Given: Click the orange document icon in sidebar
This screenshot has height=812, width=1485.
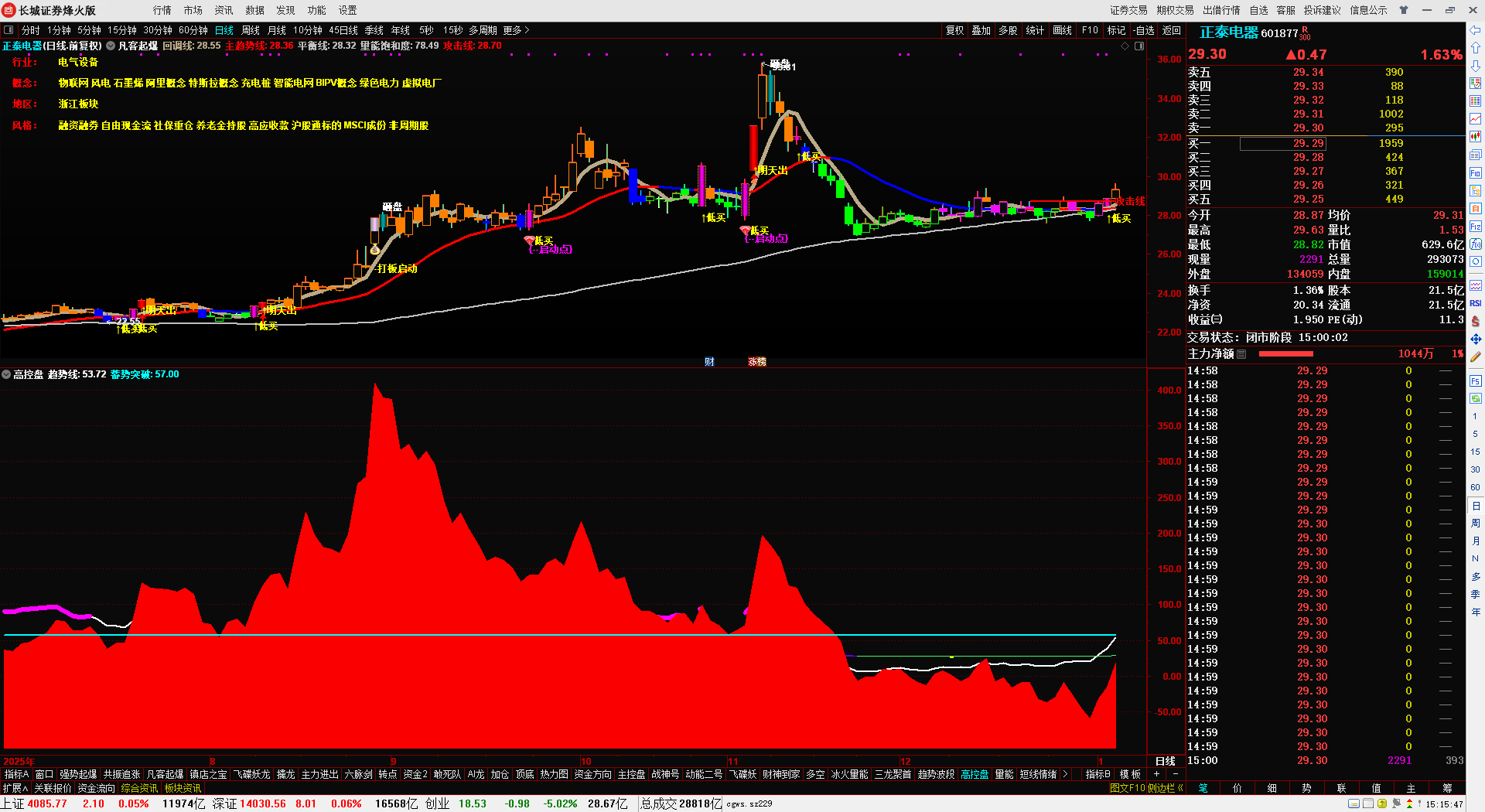Looking at the screenshot, I should pyautogui.click(x=1476, y=209).
